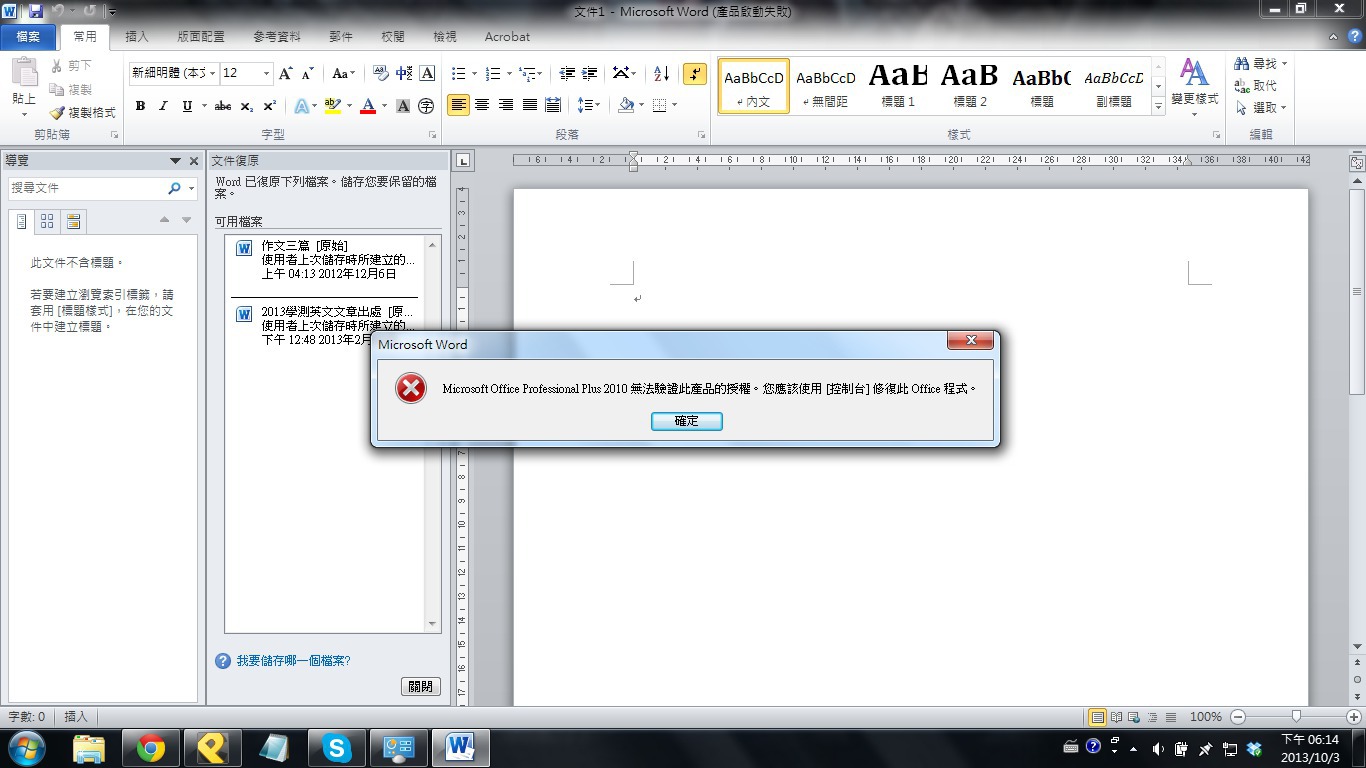This screenshot has width=1366, height=768.
Task: Click the Decrease Indent icon
Action: click(567, 73)
